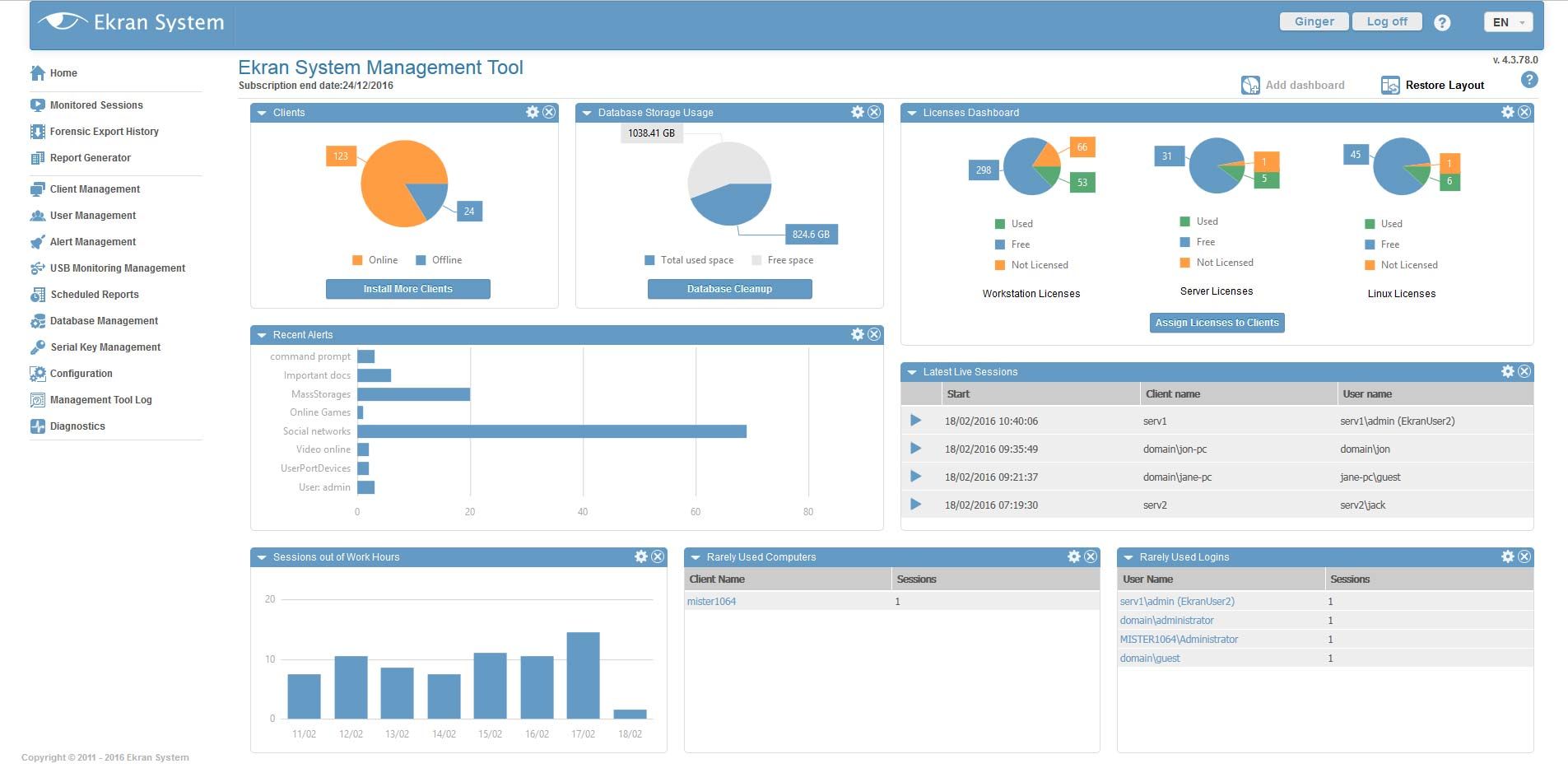
Task: Open Database Storage Usage settings gear
Action: coord(858,112)
